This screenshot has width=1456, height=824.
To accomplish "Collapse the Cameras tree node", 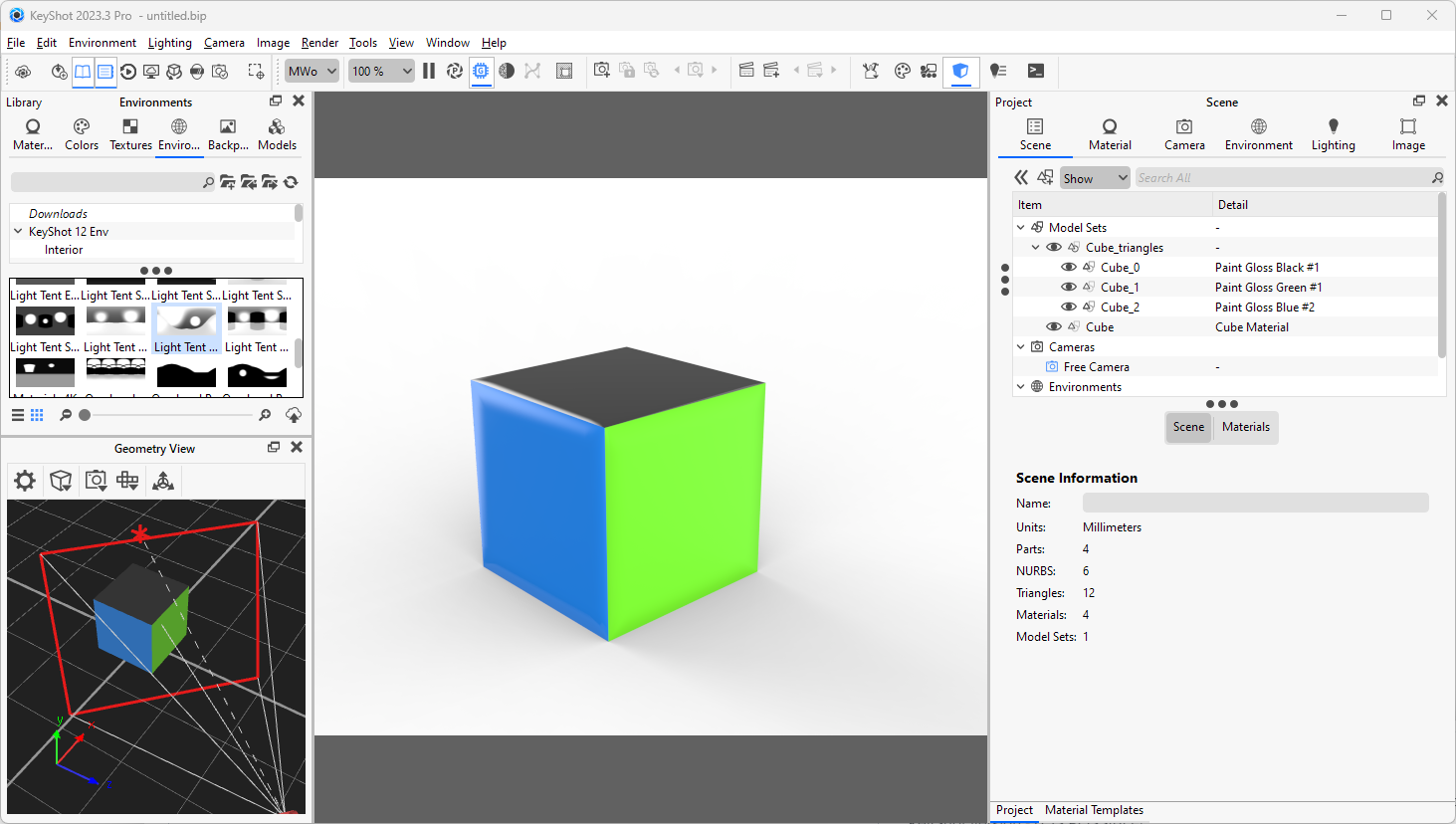I will (1021, 347).
